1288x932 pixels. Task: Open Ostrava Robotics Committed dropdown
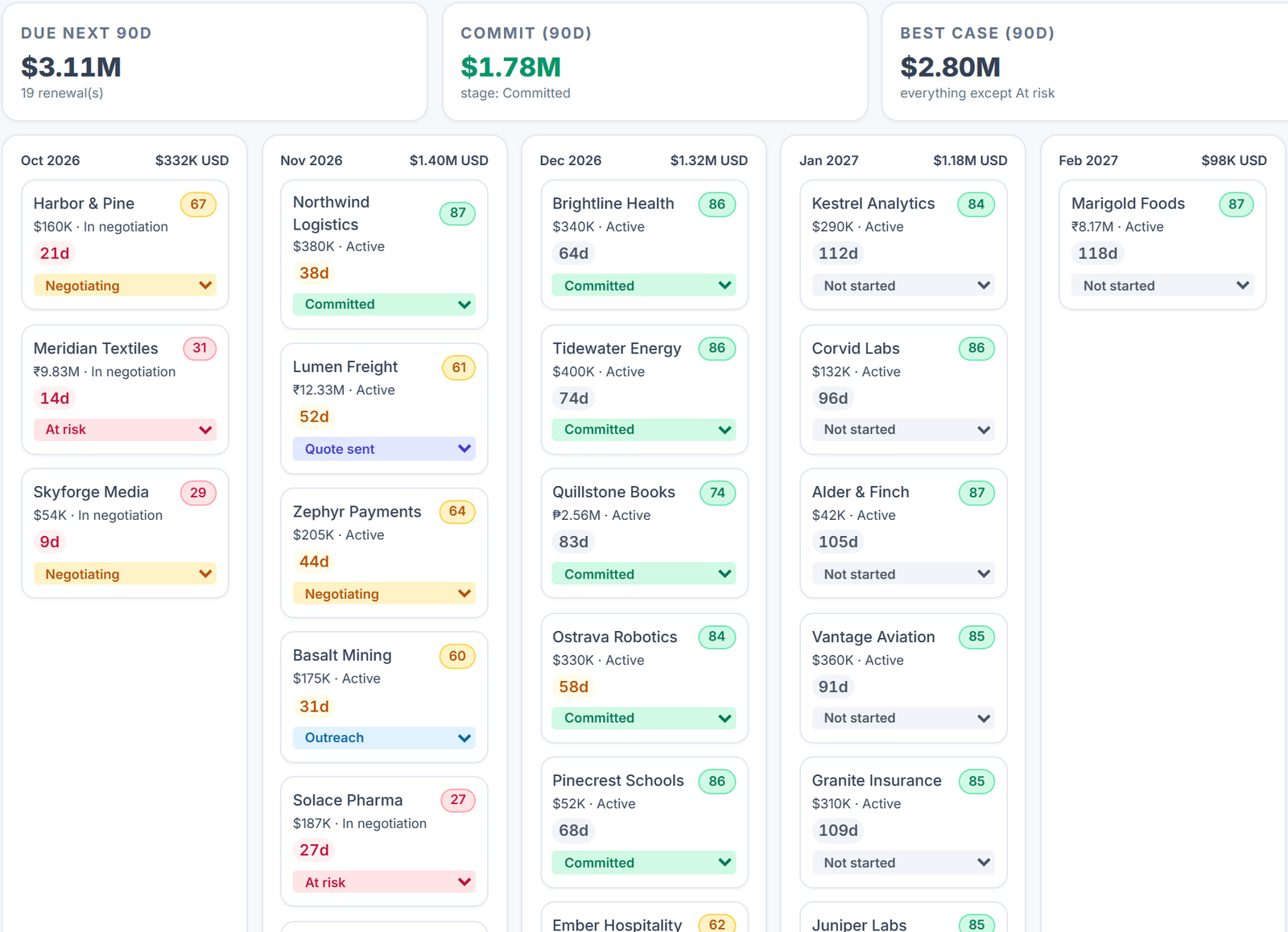click(x=644, y=718)
